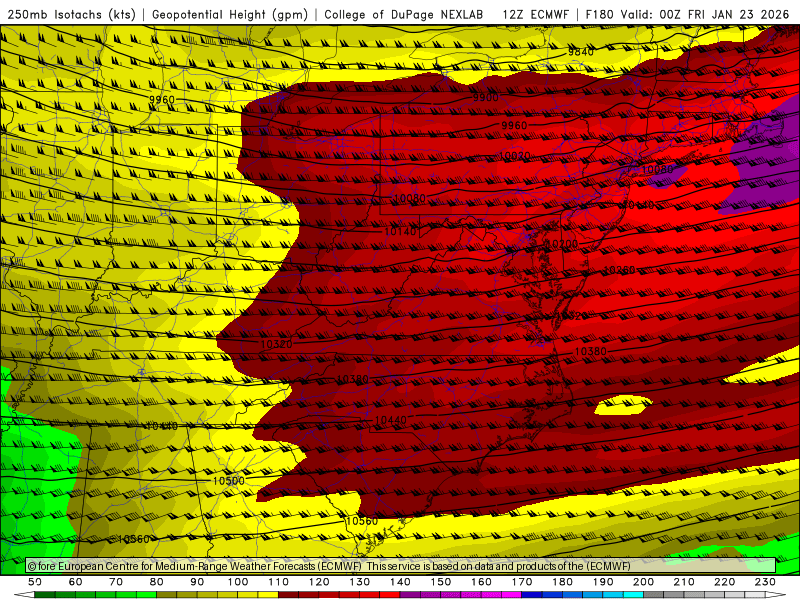Viewport: 800px width, 600px height.
Task: Click the 10260 height contour label
Action: (x=619, y=270)
